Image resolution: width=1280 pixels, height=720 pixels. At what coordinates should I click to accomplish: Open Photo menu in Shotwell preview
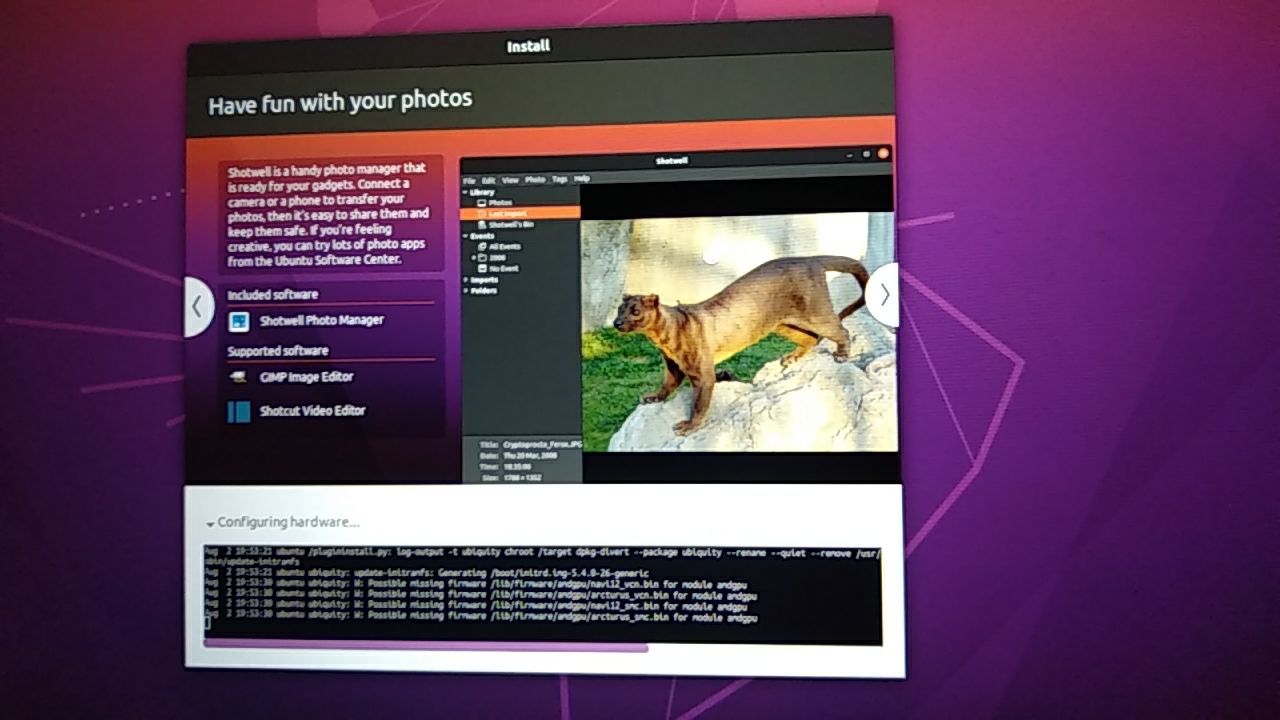click(x=535, y=180)
